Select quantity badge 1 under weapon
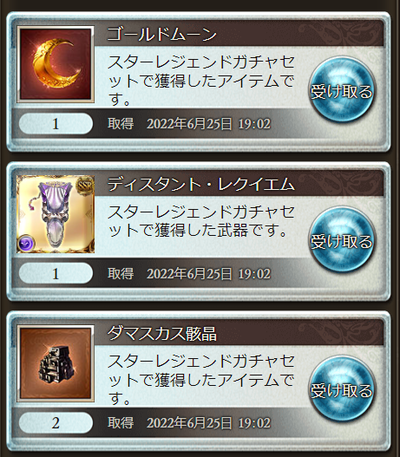The height and width of the screenshot is (457, 400). pos(56,273)
